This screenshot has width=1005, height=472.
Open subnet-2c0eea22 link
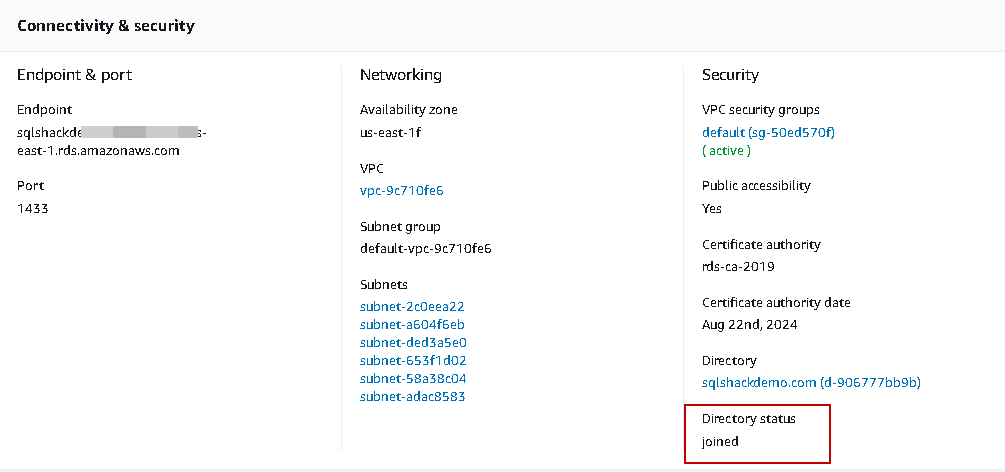coord(412,307)
